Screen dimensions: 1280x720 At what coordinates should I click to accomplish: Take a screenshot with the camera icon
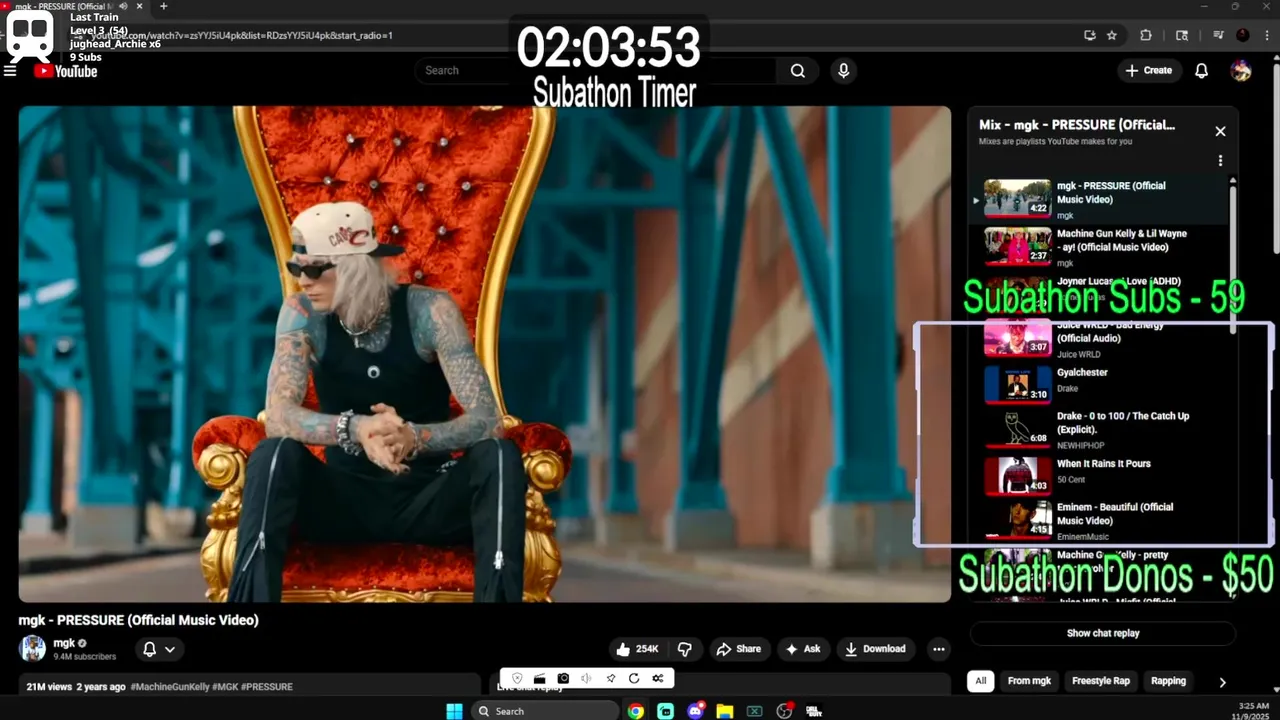coord(563,678)
